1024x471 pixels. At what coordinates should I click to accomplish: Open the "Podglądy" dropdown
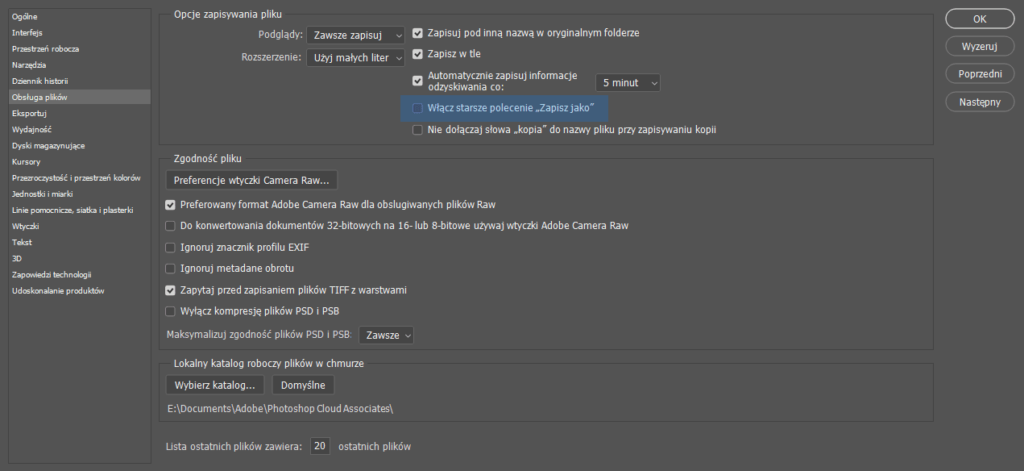tap(355, 35)
